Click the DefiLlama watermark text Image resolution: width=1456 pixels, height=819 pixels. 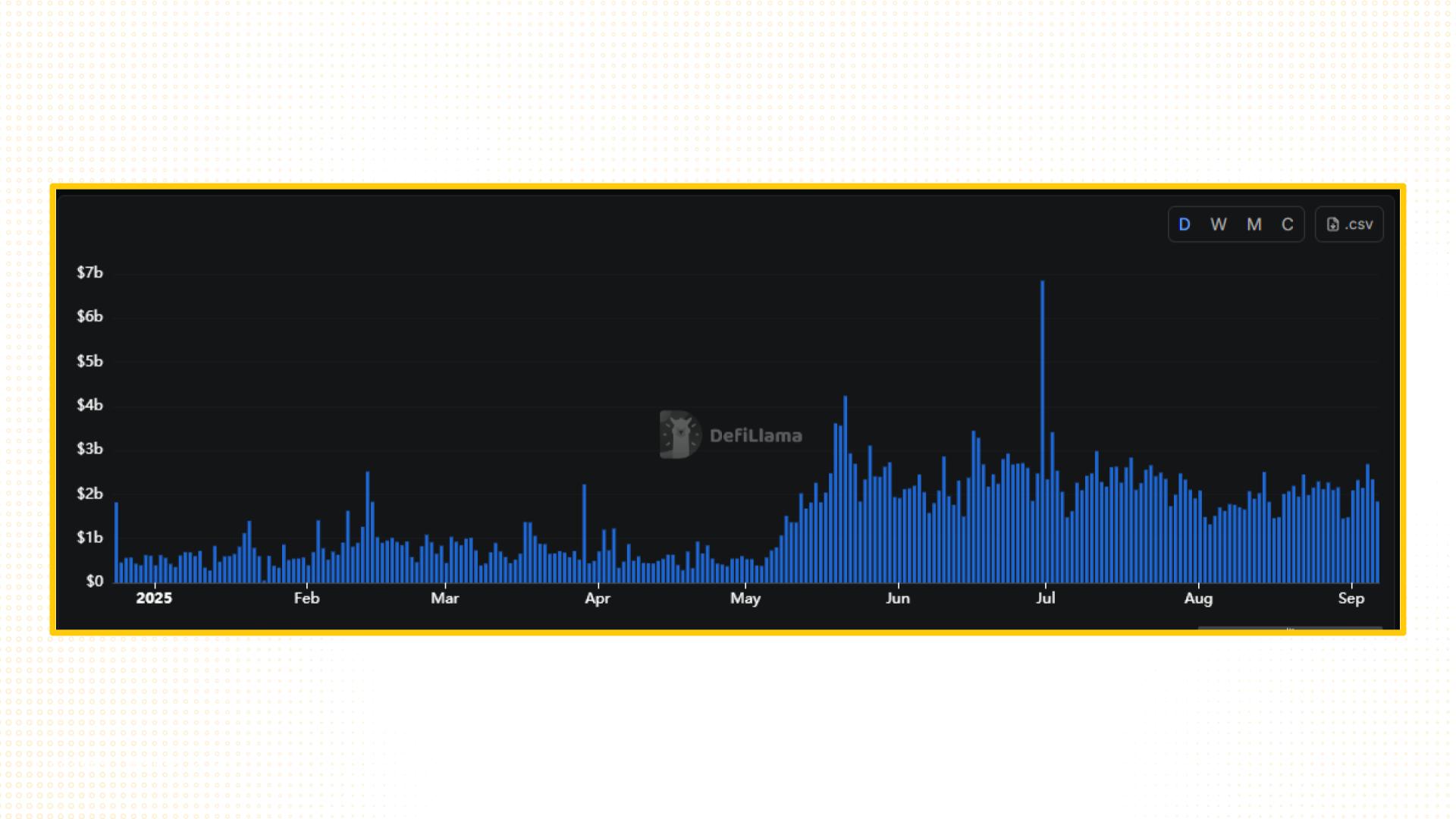pyautogui.click(x=755, y=436)
